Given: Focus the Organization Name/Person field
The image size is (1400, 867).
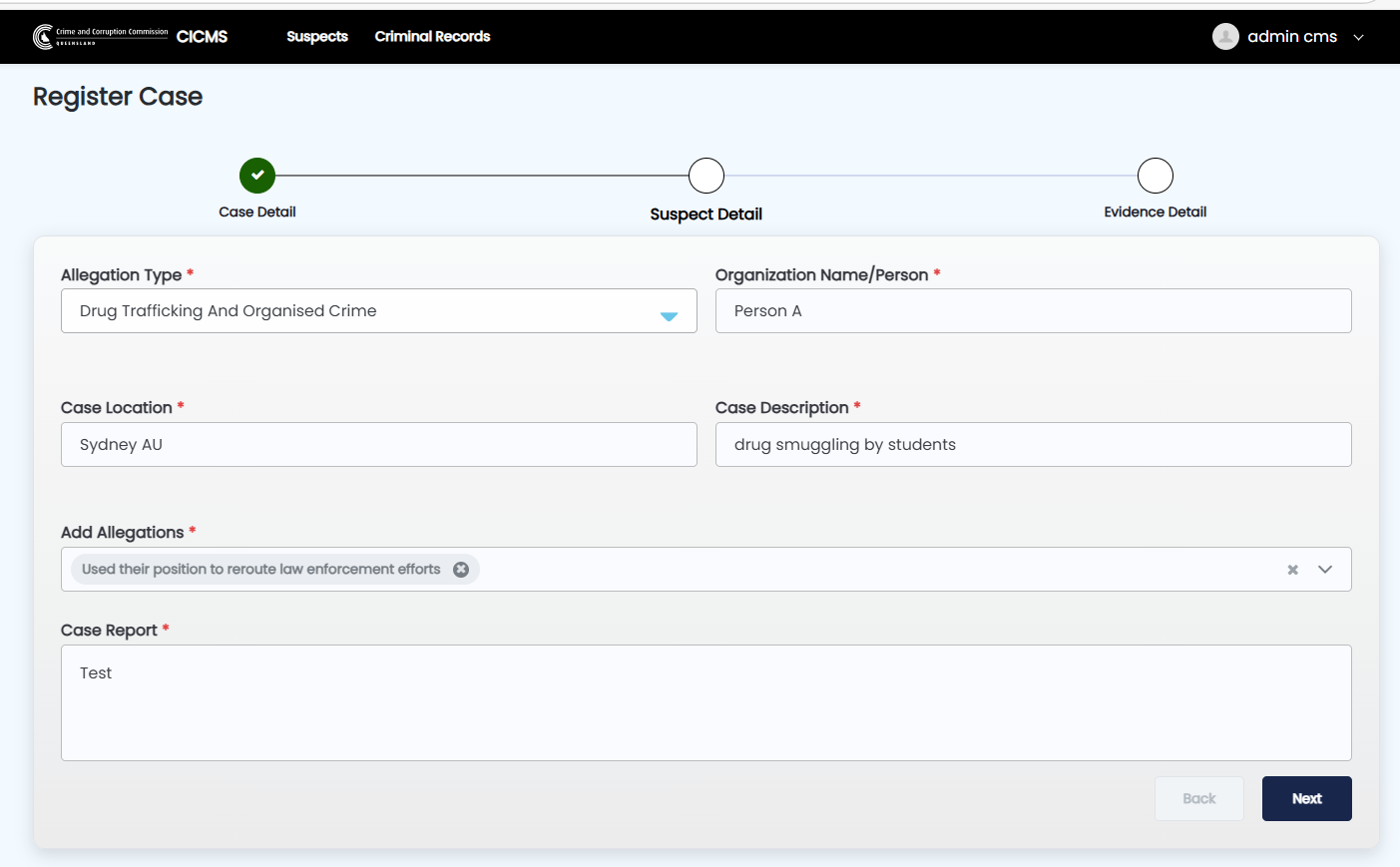Looking at the screenshot, I should pos(1033,311).
